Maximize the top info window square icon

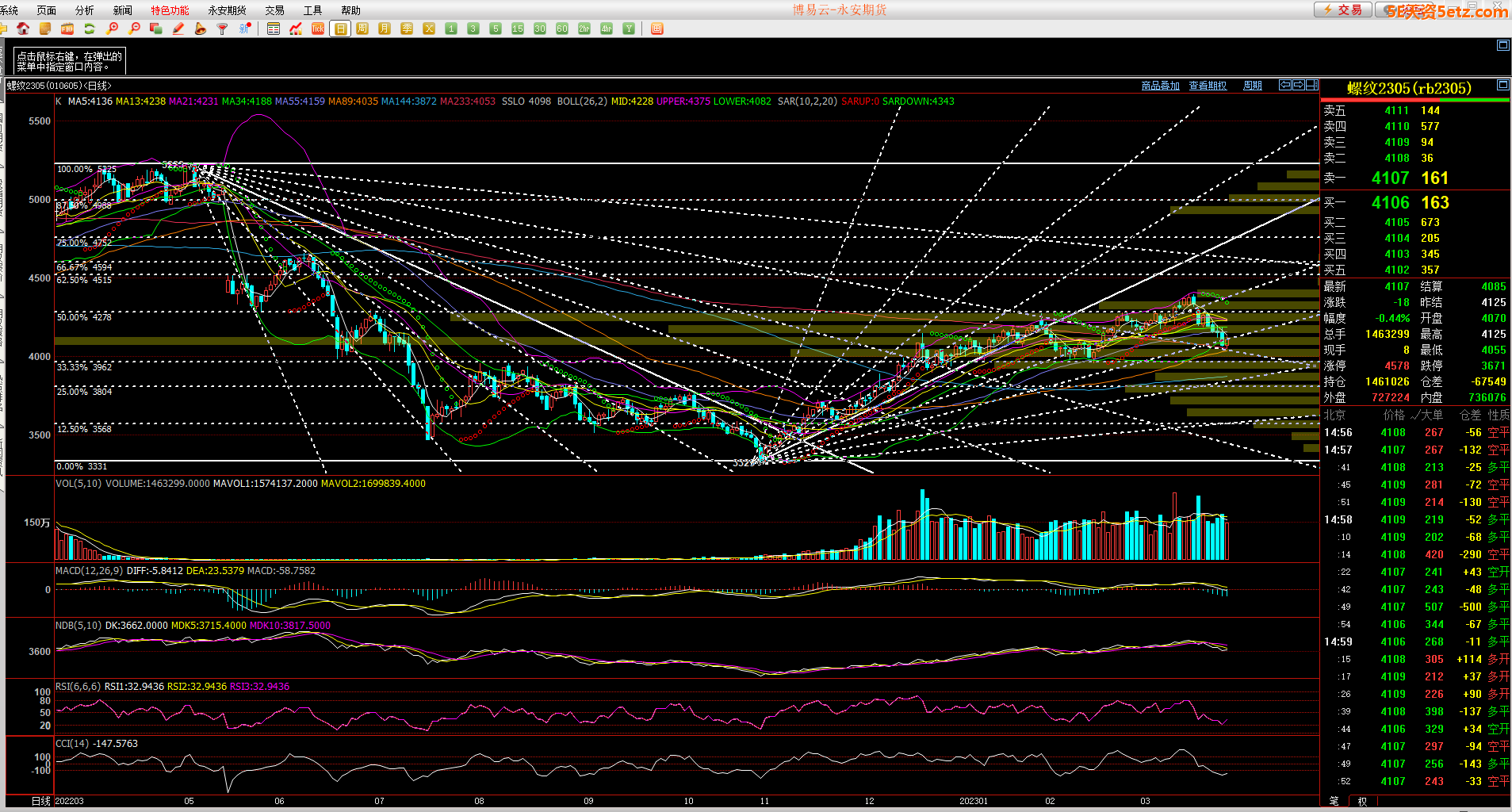click(1502, 45)
